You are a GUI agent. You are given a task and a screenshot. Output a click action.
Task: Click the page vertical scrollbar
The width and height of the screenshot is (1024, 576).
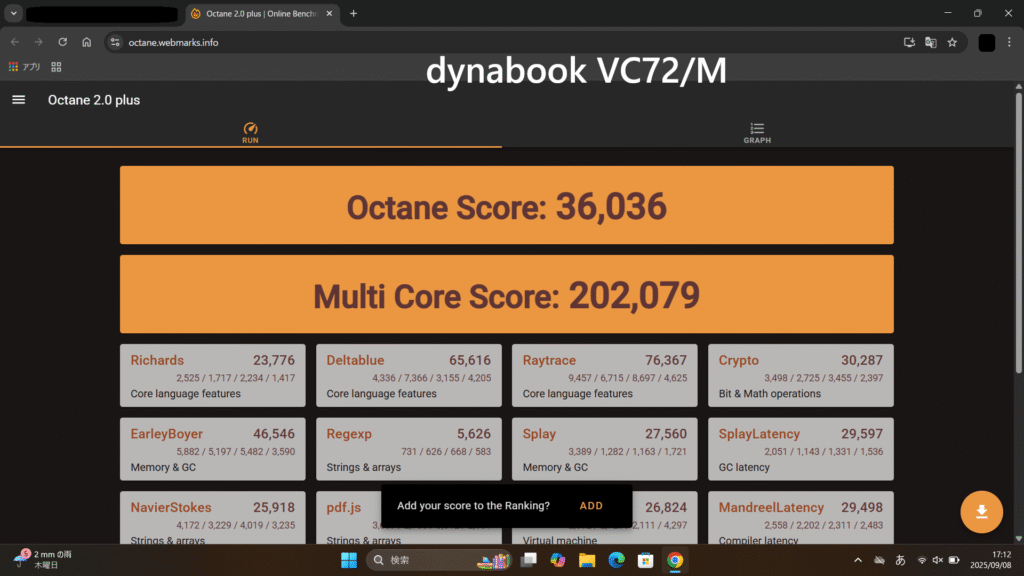pos(1018,233)
